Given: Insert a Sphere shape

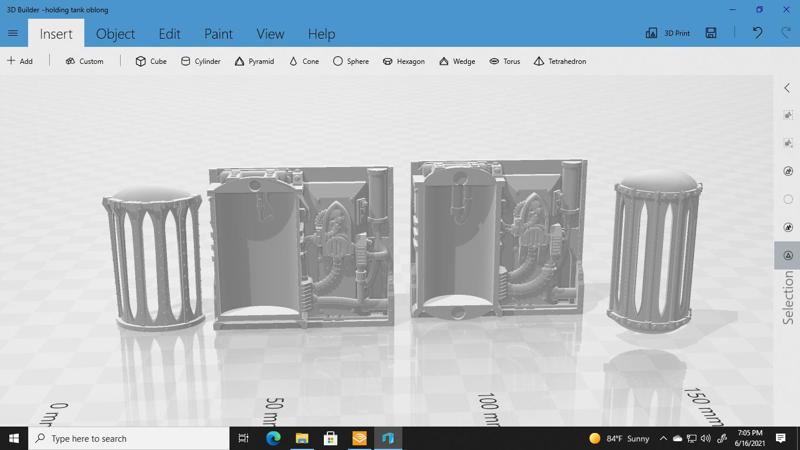Looking at the screenshot, I should pos(351,61).
